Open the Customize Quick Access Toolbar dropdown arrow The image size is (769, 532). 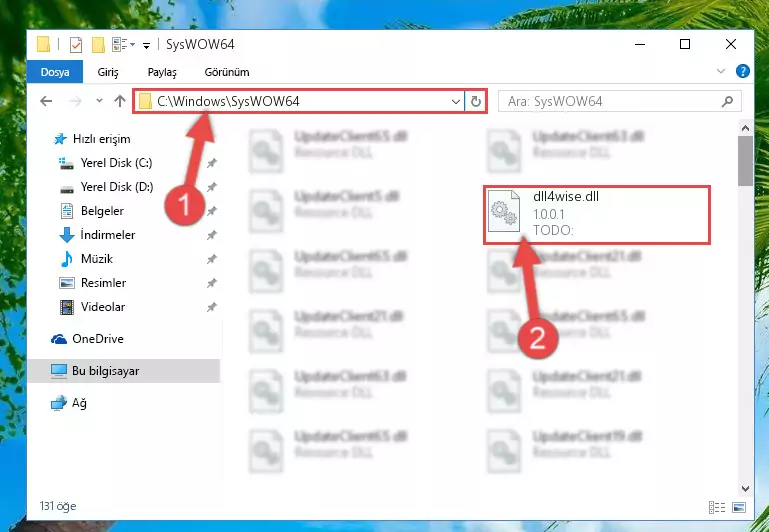point(146,46)
